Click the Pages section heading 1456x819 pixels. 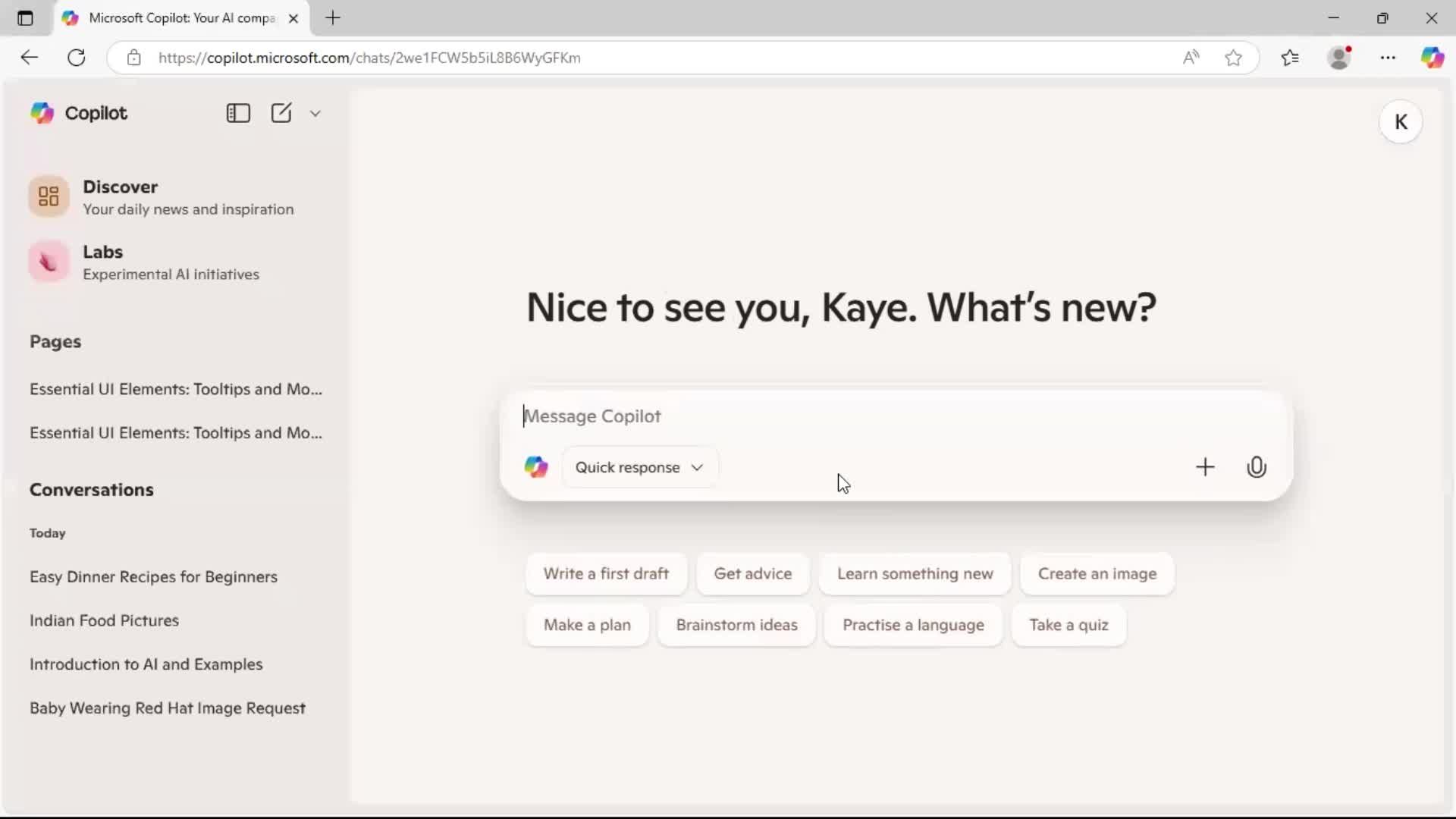[x=55, y=342]
